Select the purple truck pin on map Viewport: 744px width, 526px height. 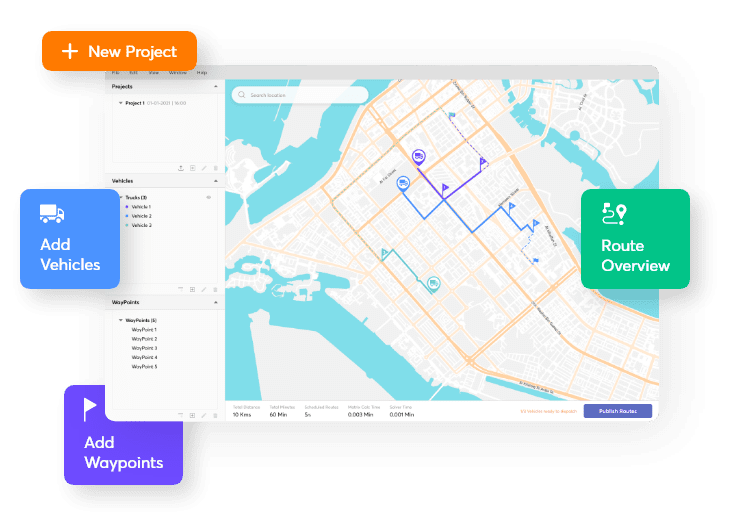(418, 157)
